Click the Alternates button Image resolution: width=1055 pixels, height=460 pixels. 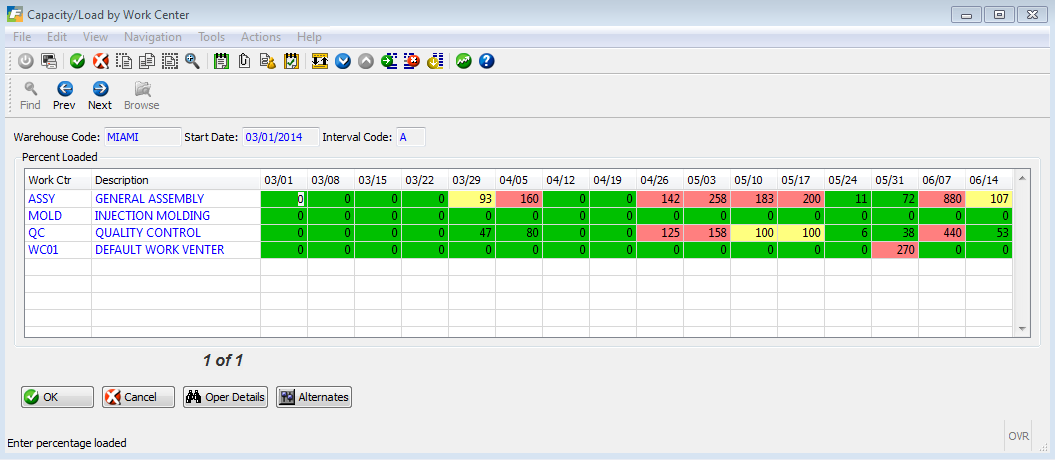point(314,397)
